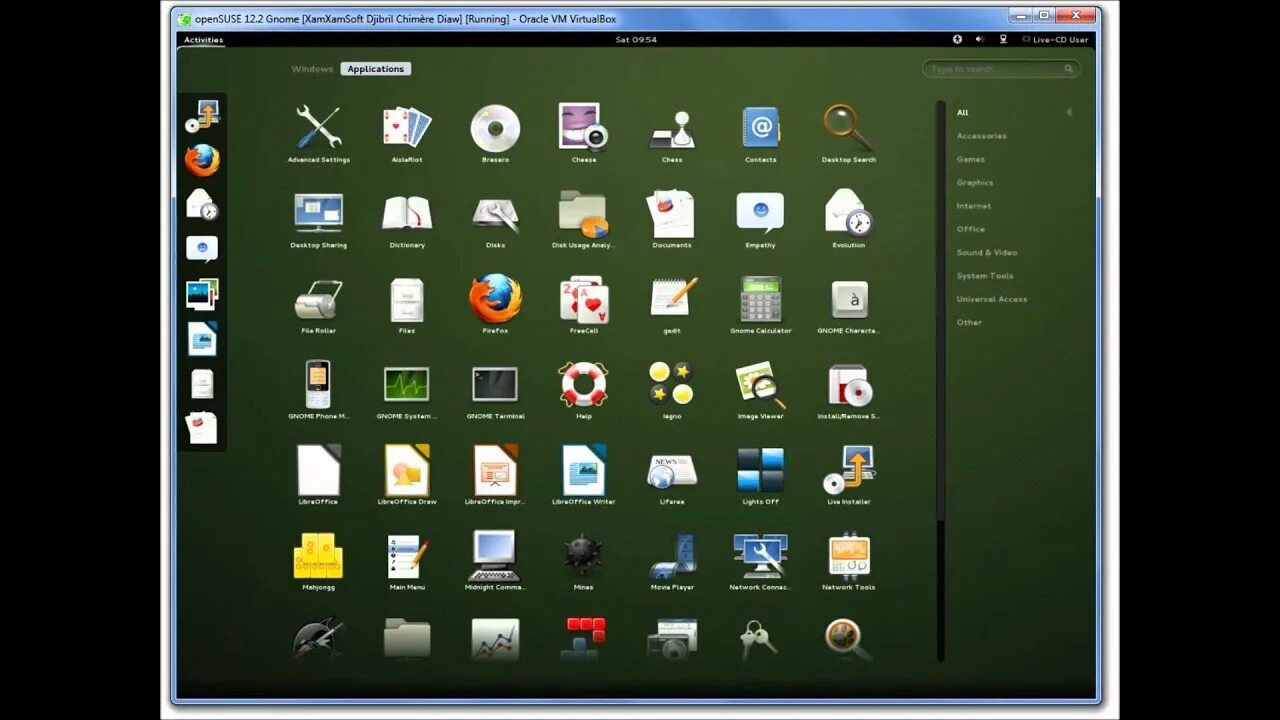Launch Live Installer from the grid
Screen dimensions: 1280x720
(x=849, y=475)
